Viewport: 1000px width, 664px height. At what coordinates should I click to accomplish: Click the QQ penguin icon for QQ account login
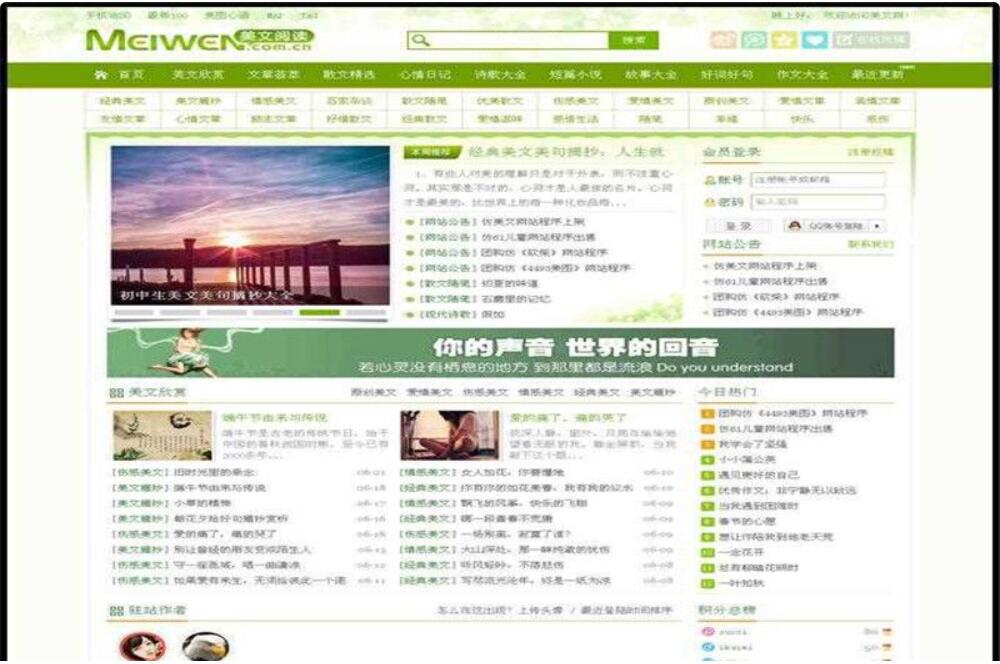point(795,226)
